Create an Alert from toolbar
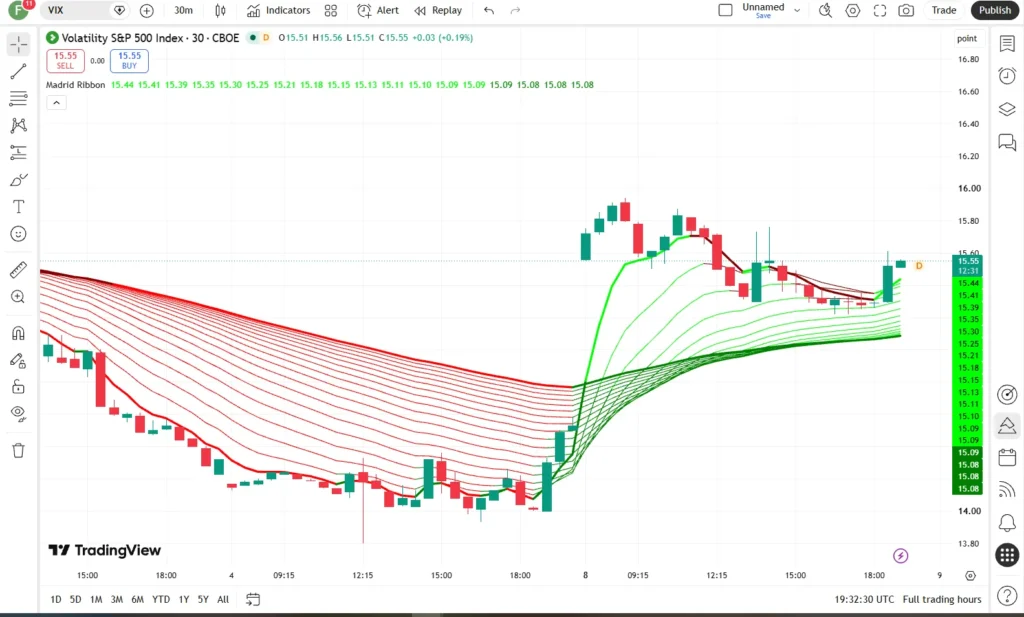This screenshot has height=617, width=1024. tap(377, 10)
